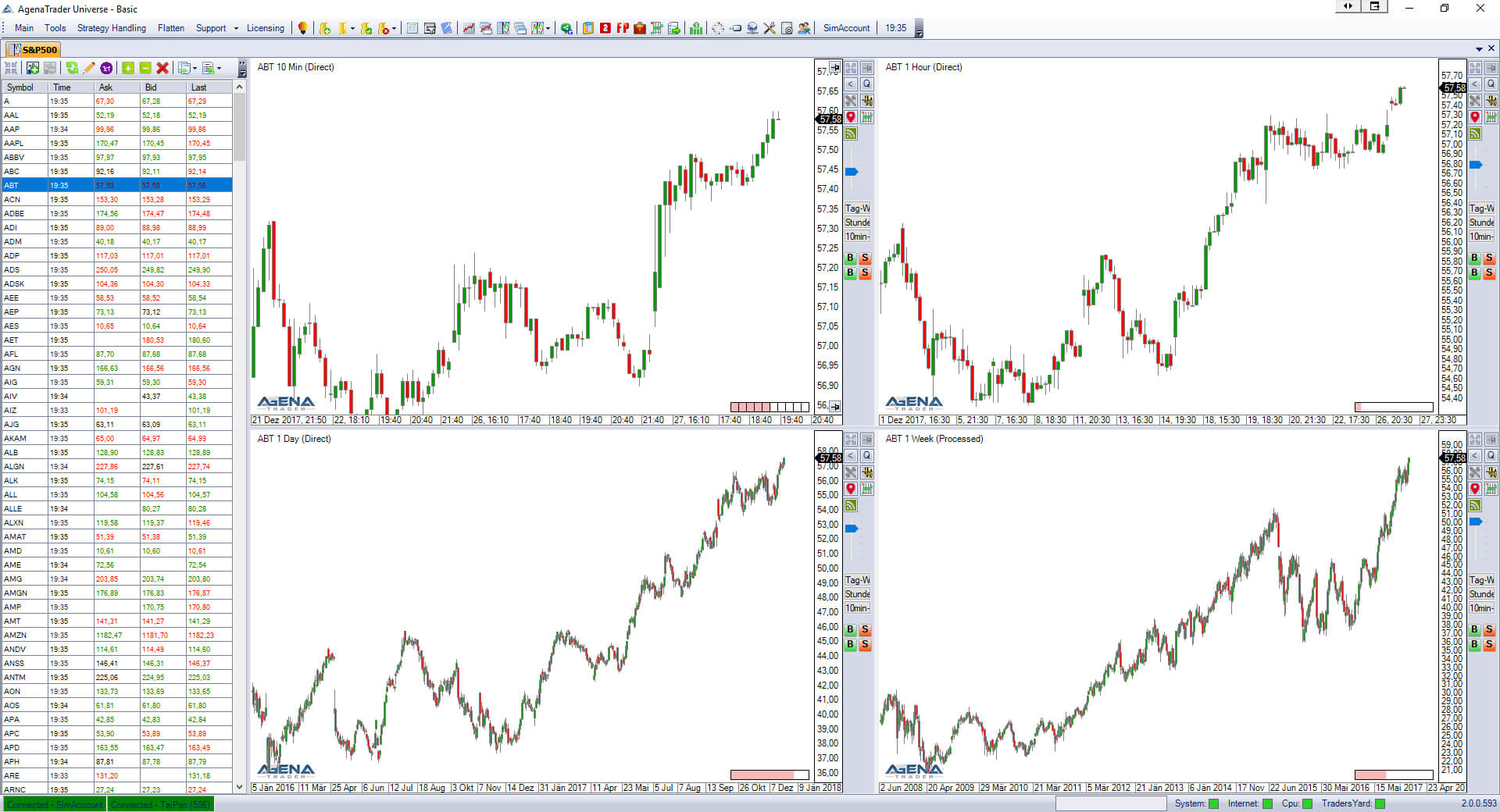
Task: Click the magnifier Q icon in 1 Week chart
Action: point(1491,456)
